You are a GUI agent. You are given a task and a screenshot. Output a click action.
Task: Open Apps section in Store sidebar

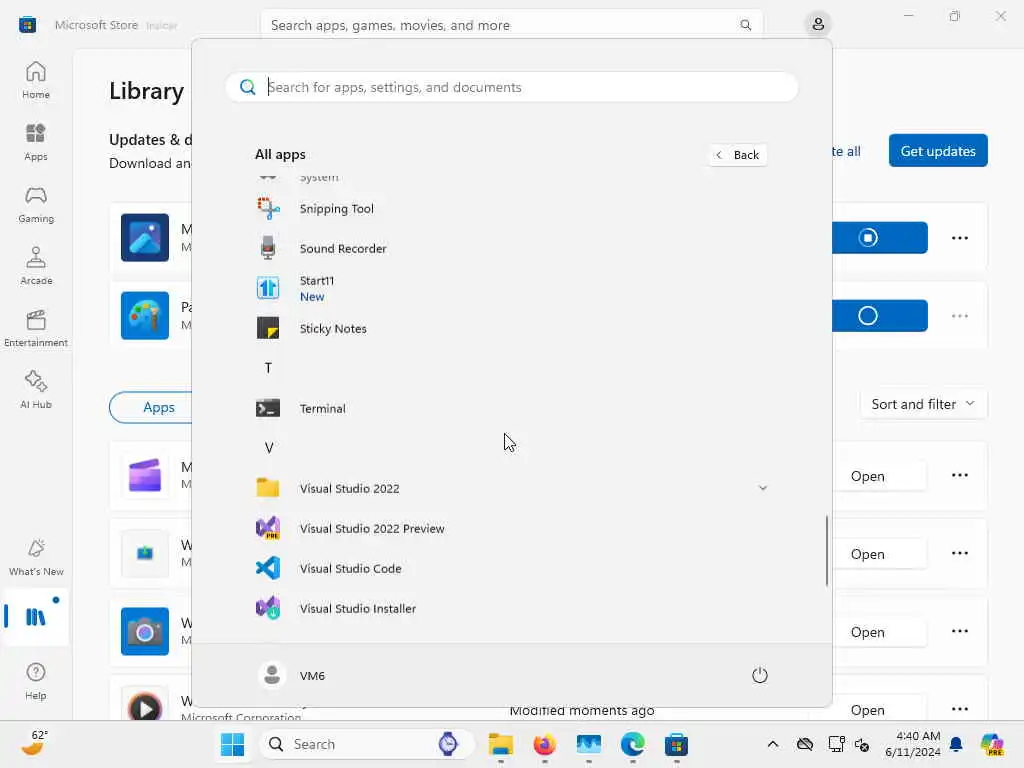click(36, 142)
